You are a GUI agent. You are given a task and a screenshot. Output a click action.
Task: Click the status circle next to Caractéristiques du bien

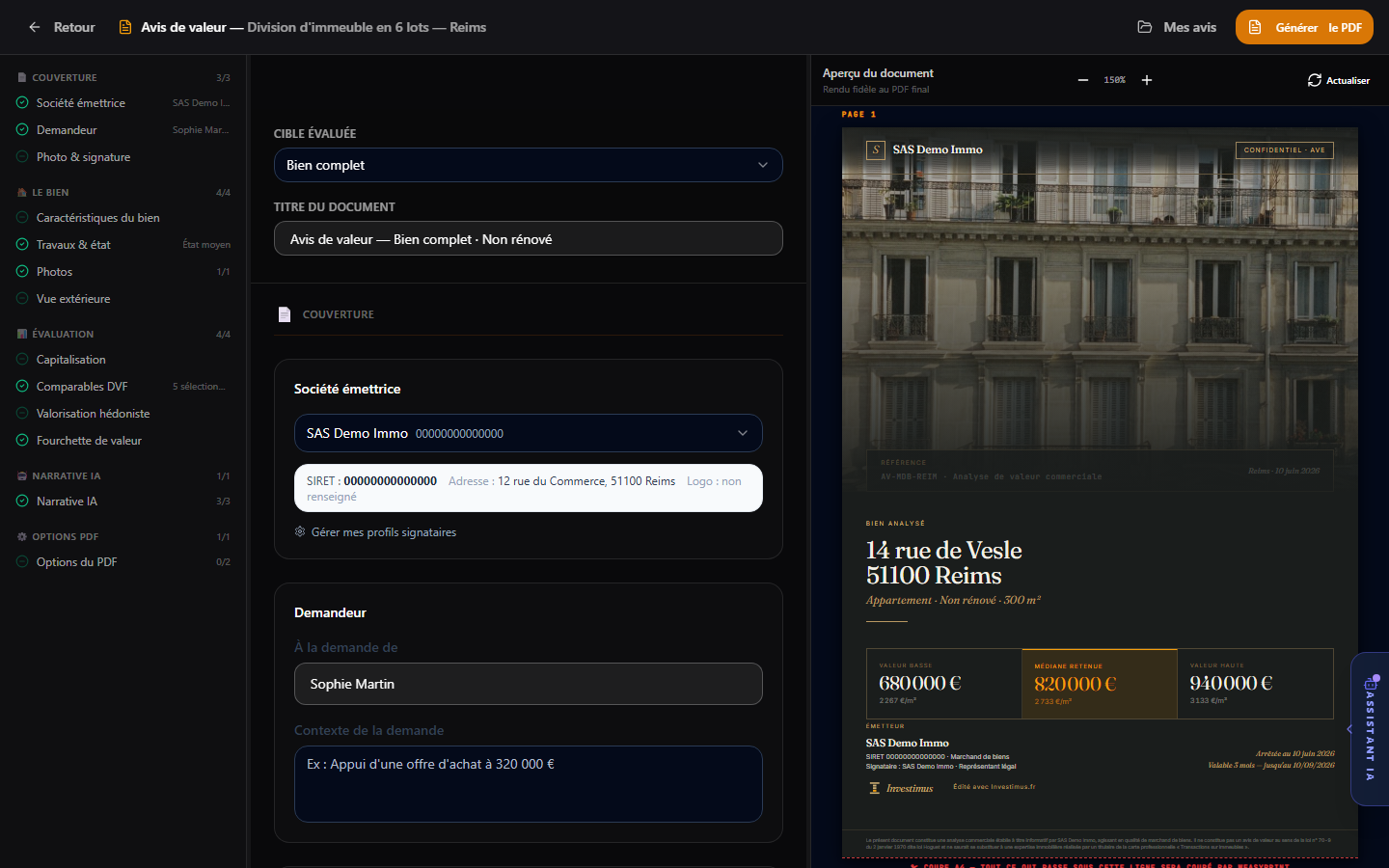pyautogui.click(x=22, y=218)
